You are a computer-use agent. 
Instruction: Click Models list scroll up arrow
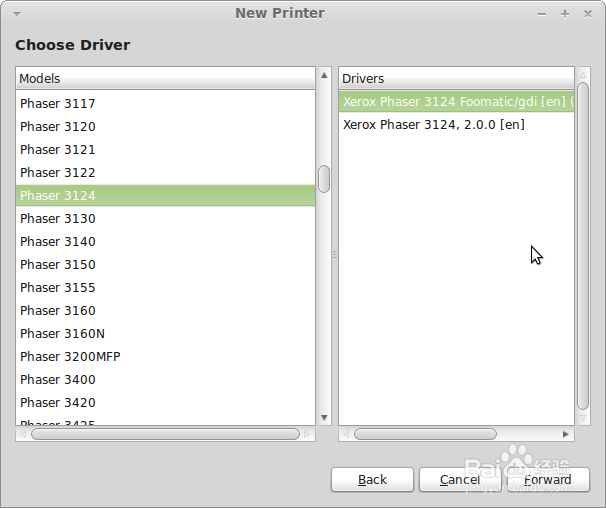click(x=324, y=75)
